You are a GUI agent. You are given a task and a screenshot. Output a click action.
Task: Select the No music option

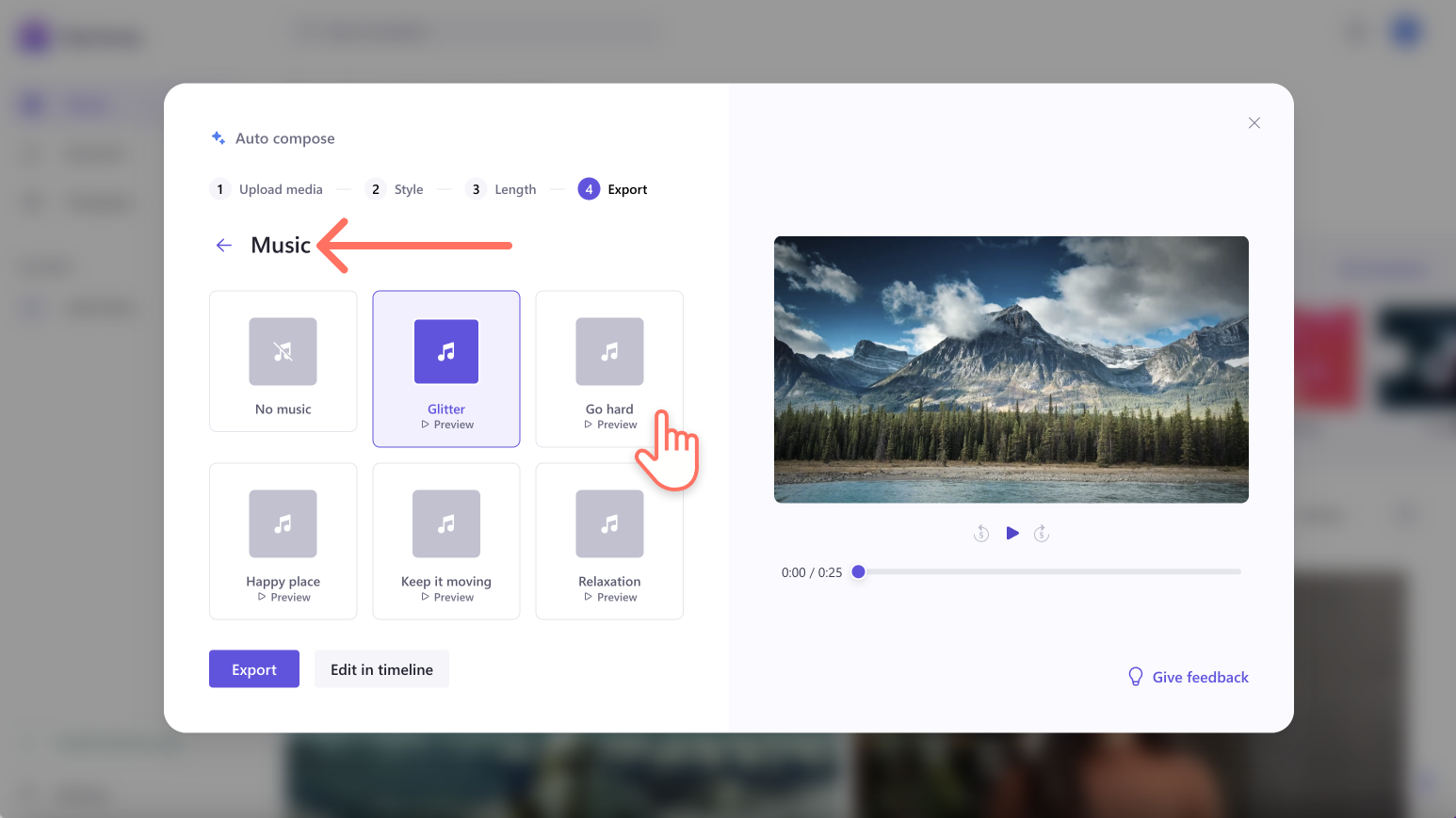click(x=283, y=361)
